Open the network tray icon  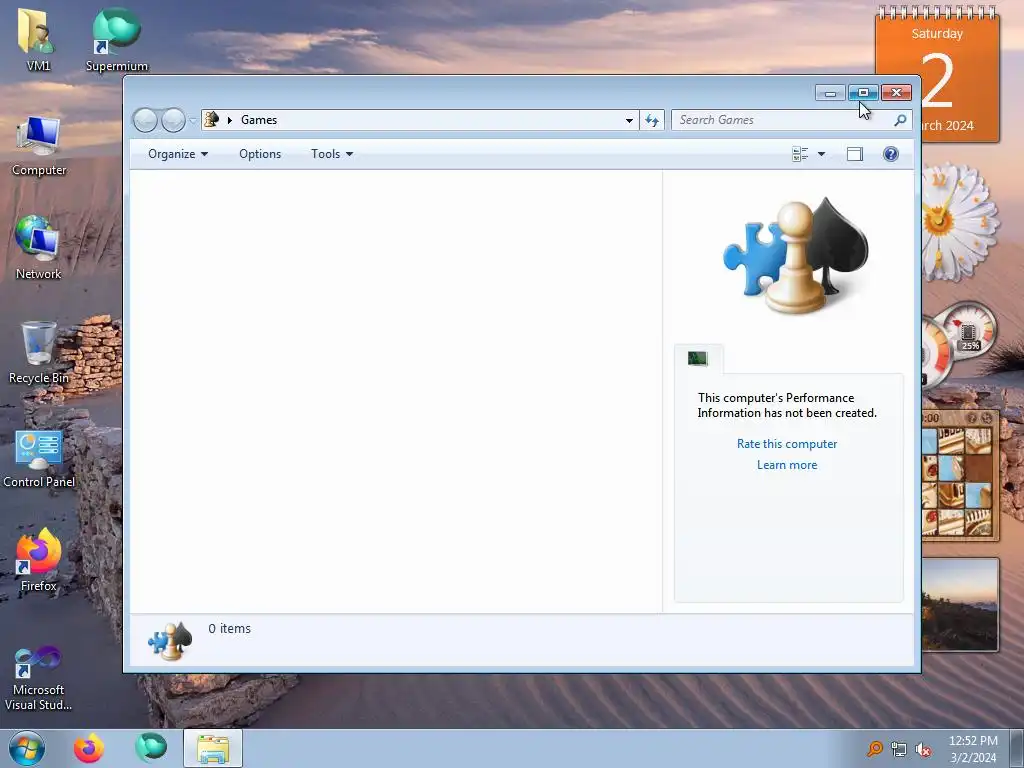tap(899, 750)
